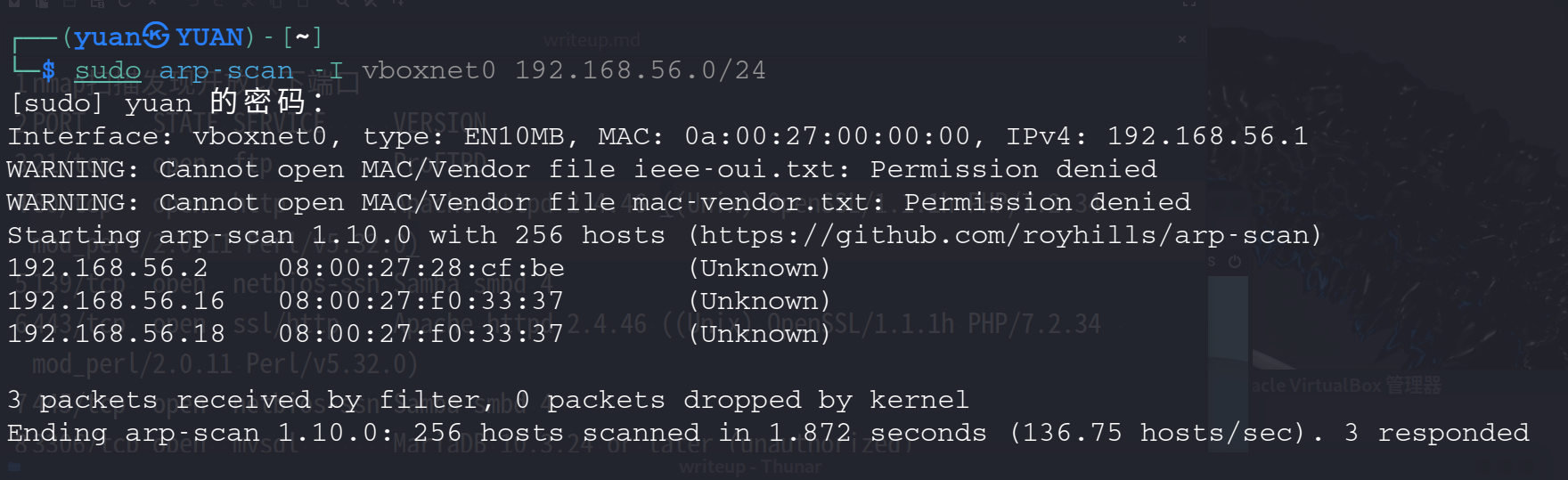1568x480 pixels.
Task: Click the faint power icon behind the terminal
Action: click(x=1235, y=262)
